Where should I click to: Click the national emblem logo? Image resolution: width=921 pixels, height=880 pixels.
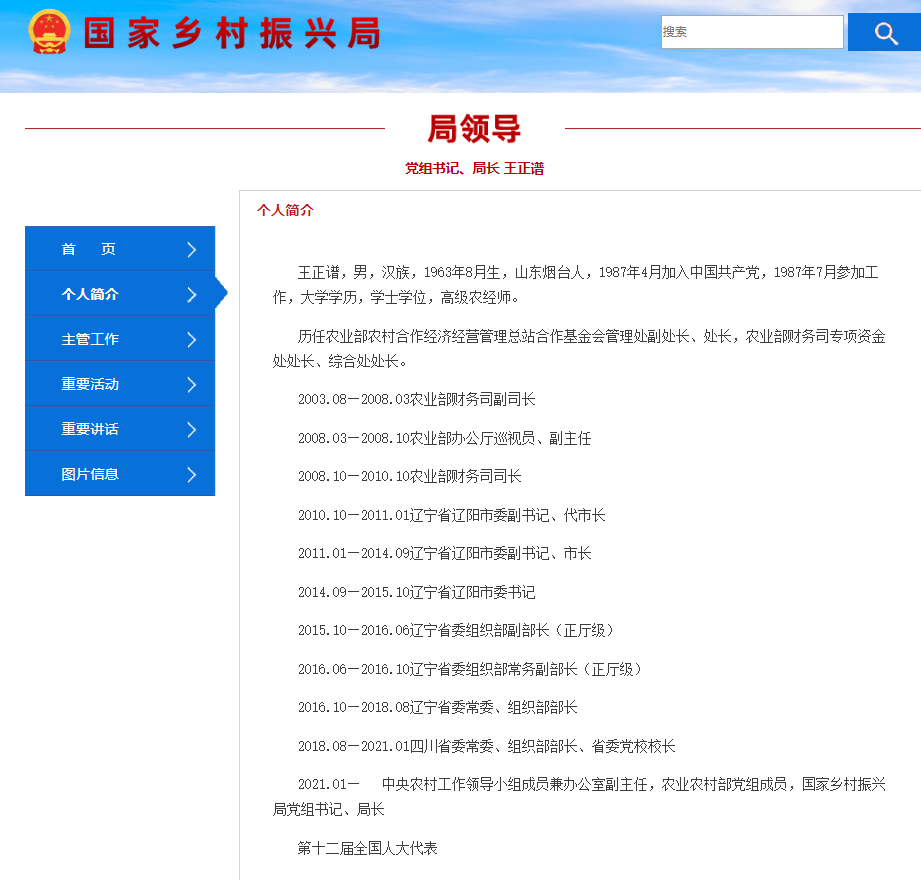click(x=49, y=32)
